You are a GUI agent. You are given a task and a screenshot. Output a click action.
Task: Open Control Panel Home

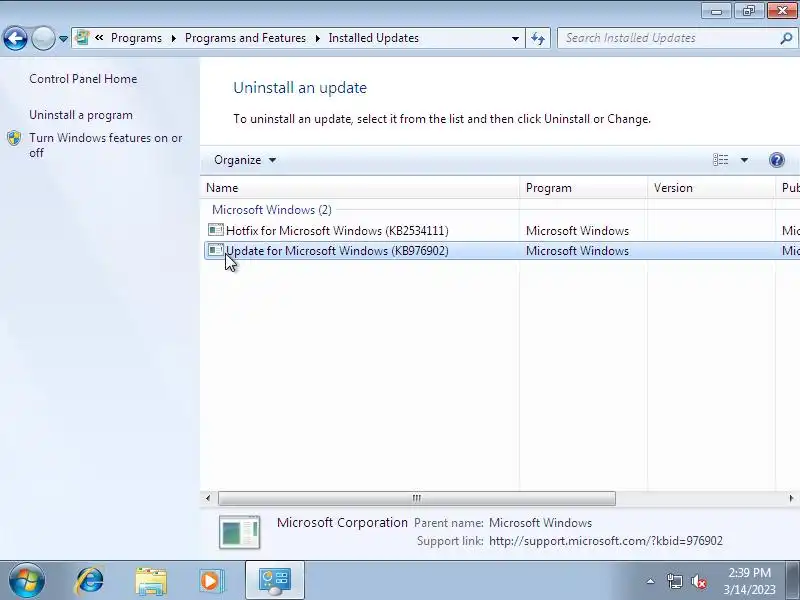pos(83,79)
